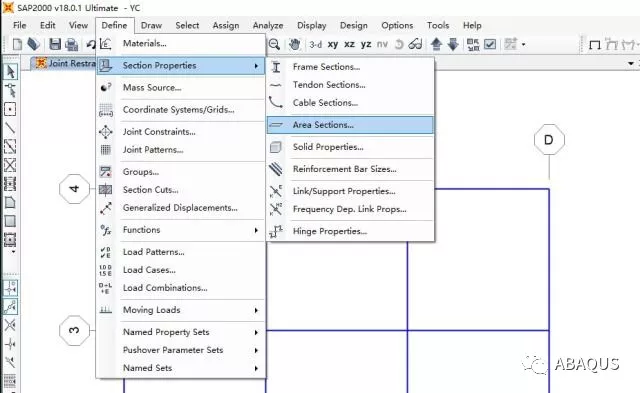Viewport: 640px width, 393px height.
Task: Move up in list arrow icon
Action: [x=436, y=44]
